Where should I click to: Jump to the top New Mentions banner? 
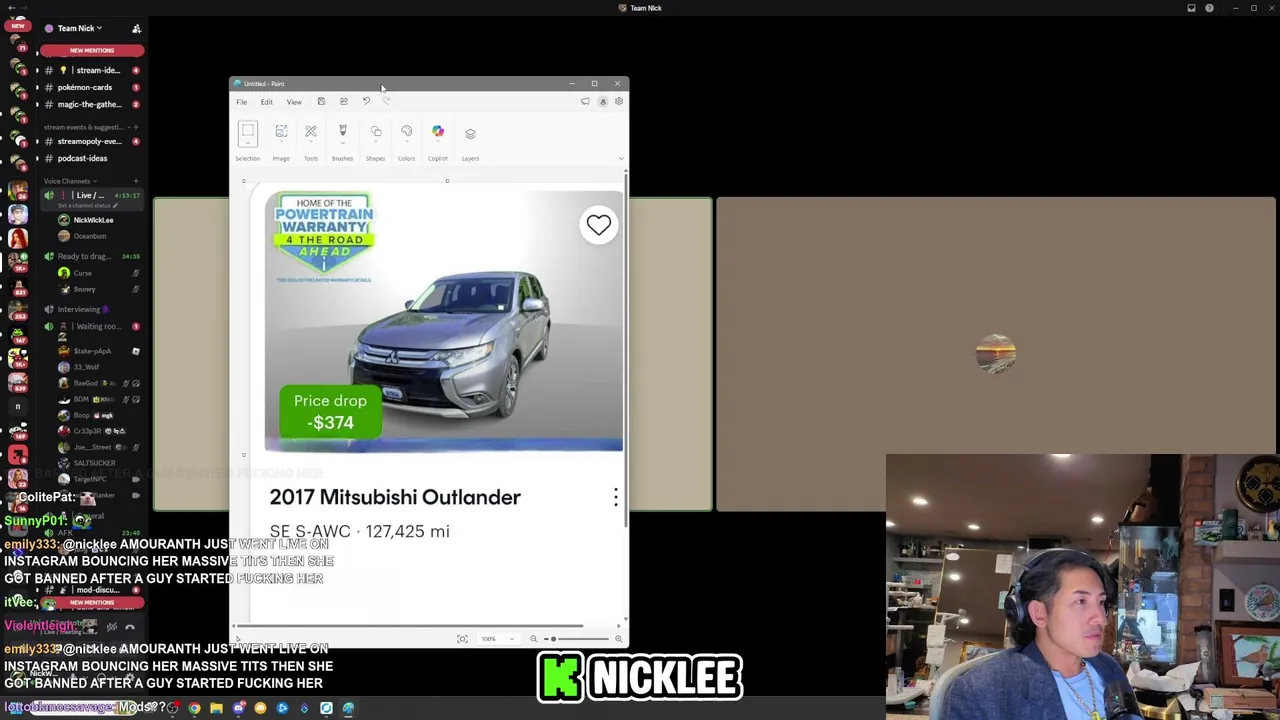tap(92, 50)
